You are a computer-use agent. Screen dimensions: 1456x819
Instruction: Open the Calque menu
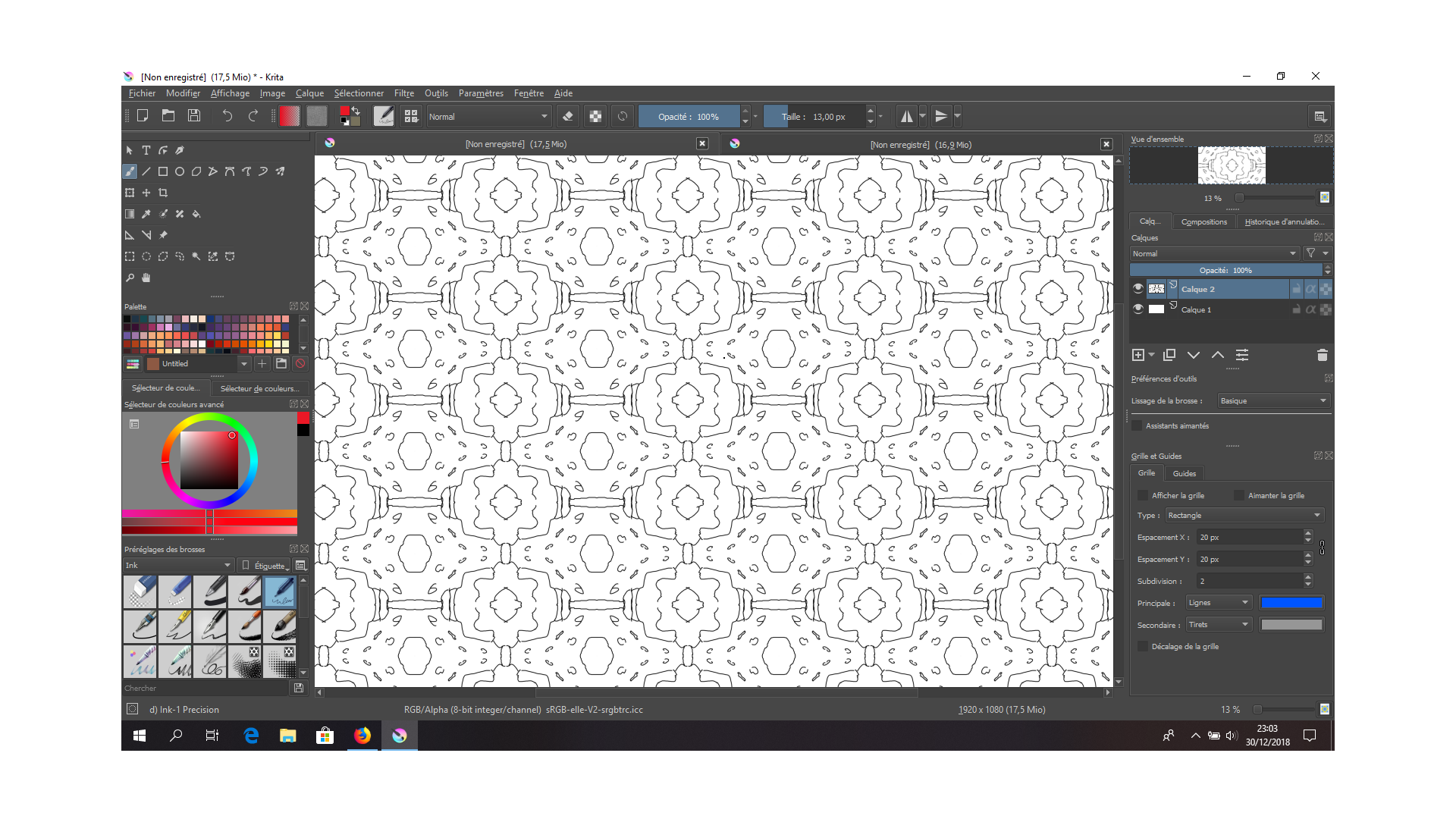tap(309, 93)
